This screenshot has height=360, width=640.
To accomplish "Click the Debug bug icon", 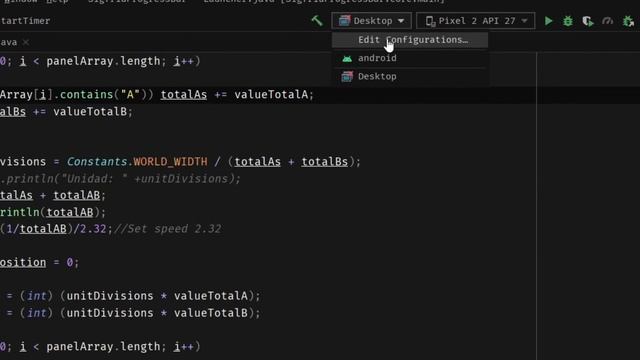I will [568, 21].
